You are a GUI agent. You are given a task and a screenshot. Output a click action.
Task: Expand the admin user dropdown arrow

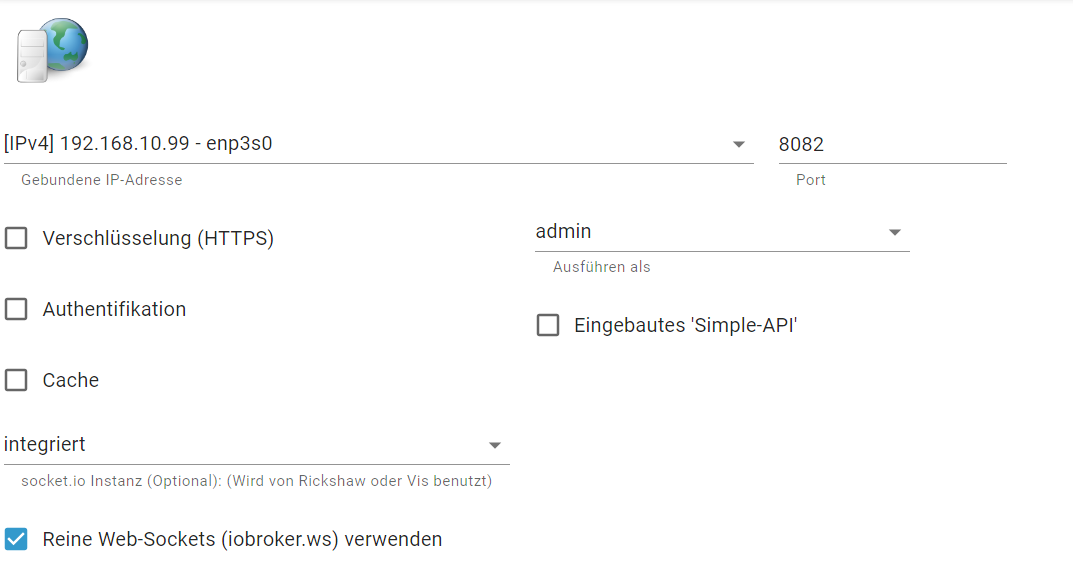[x=894, y=232]
